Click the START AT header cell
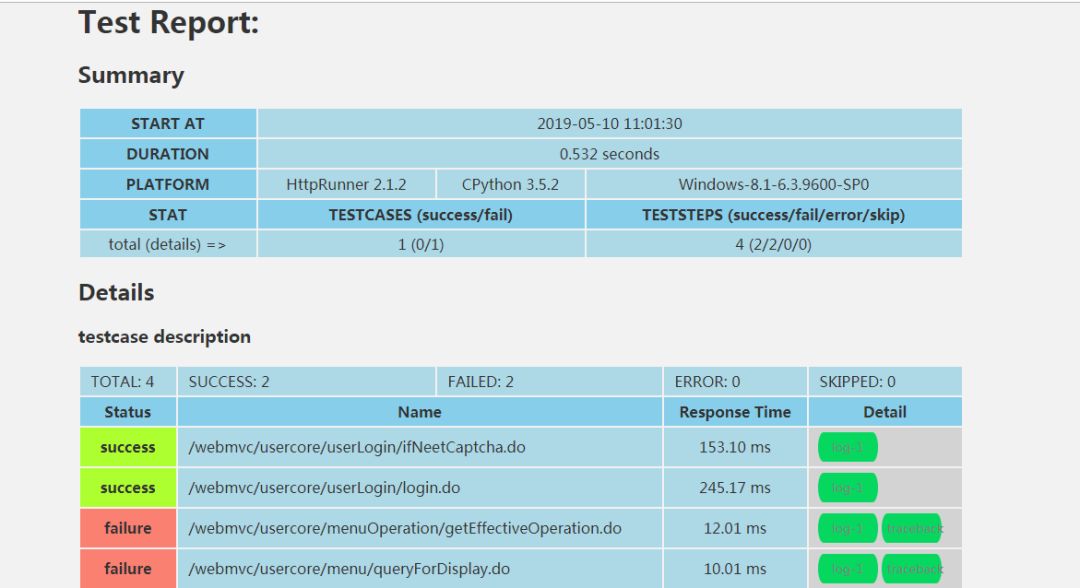Image resolution: width=1080 pixels, height=588 pixels. [x=168, y=124]
